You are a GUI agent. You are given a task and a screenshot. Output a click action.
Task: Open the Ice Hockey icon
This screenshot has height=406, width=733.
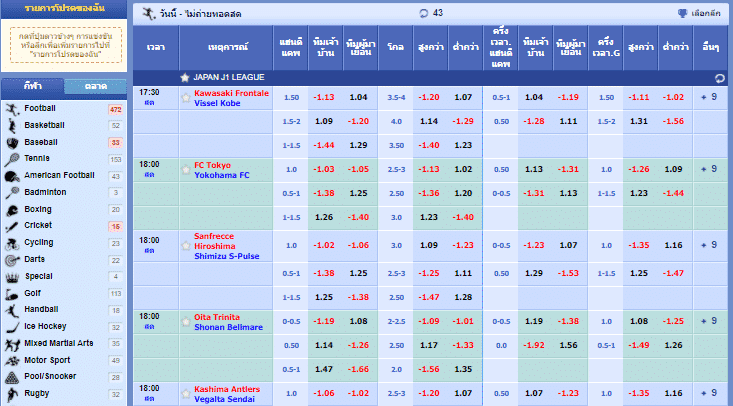click(12, 327)
